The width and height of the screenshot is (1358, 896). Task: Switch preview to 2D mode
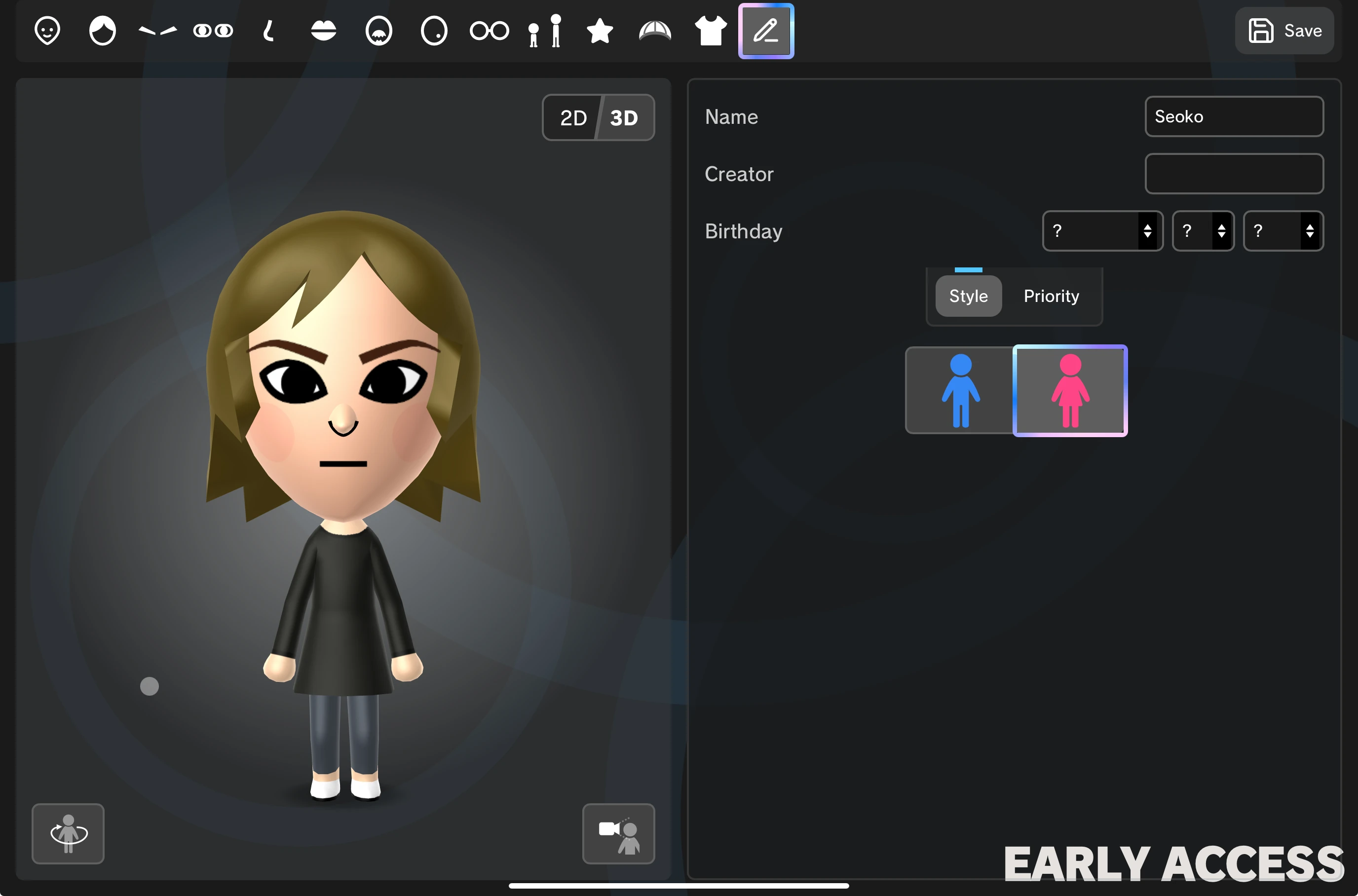pos(573,118)
